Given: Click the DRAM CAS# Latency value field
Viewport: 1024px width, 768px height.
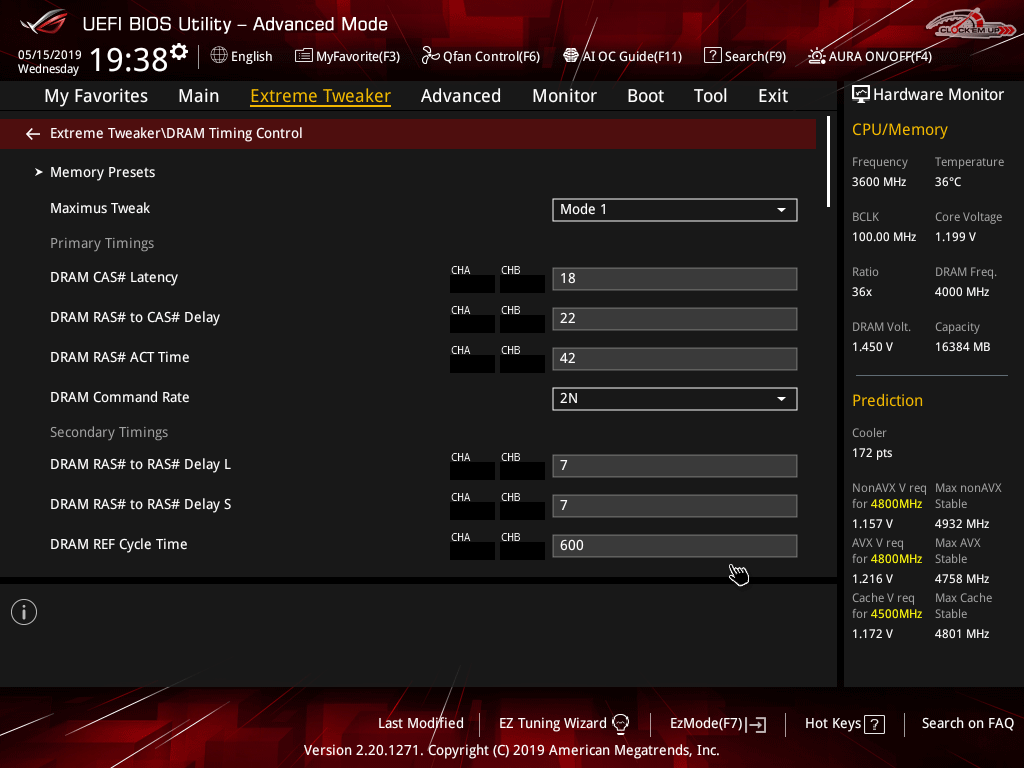Looking at the screenshot, I should 674,279.
